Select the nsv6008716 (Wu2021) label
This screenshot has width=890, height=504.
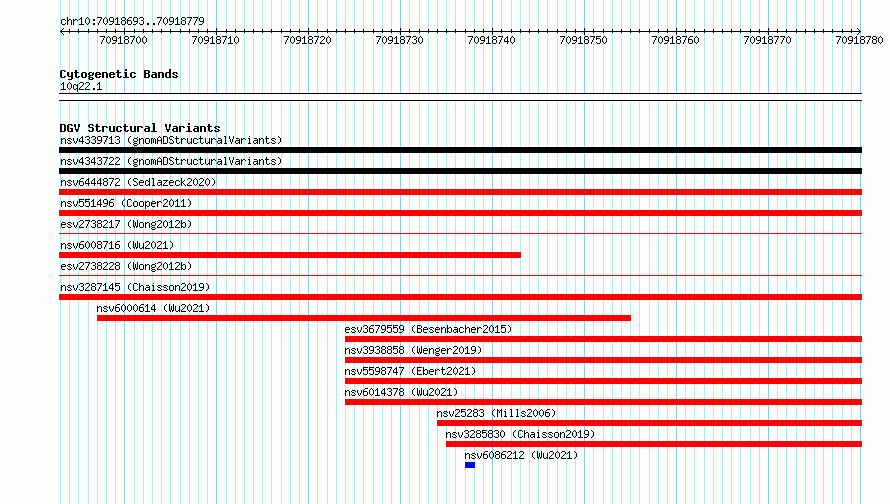coord(117,245)
